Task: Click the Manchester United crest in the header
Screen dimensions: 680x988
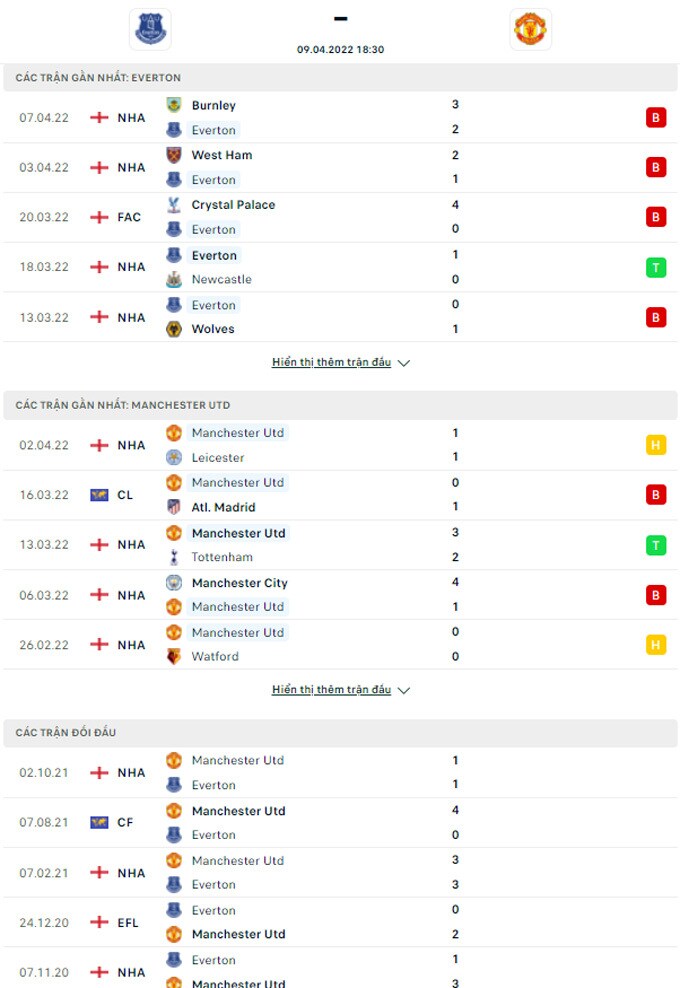Action: point(530,29)
